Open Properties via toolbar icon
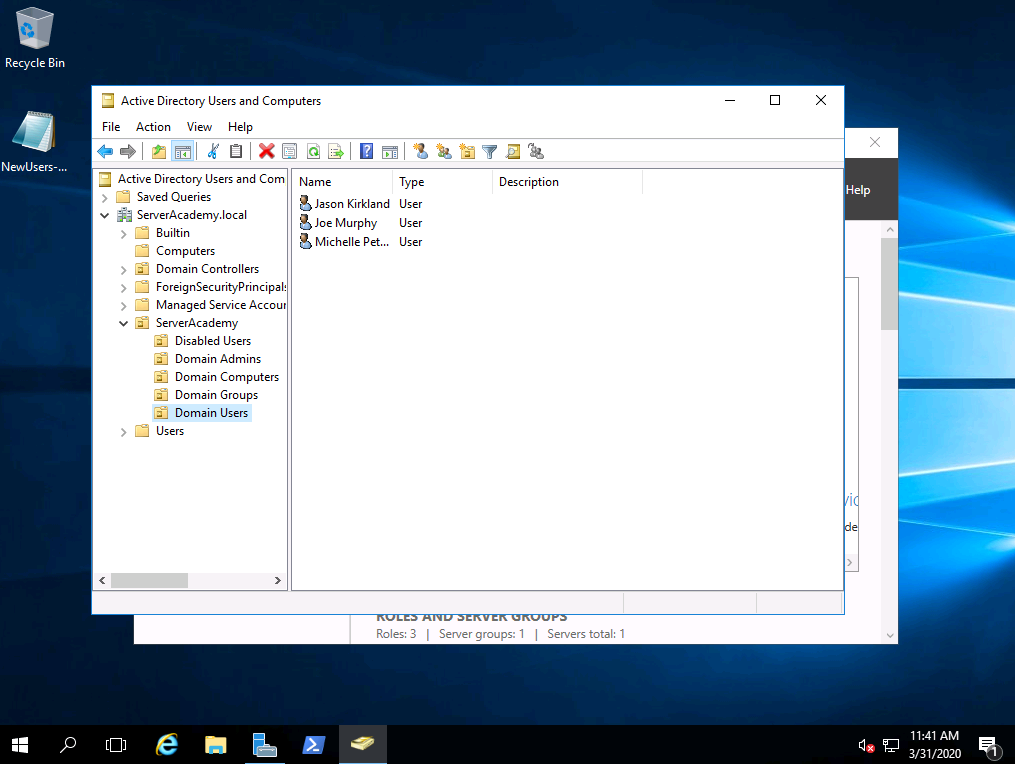 point(289,152)
